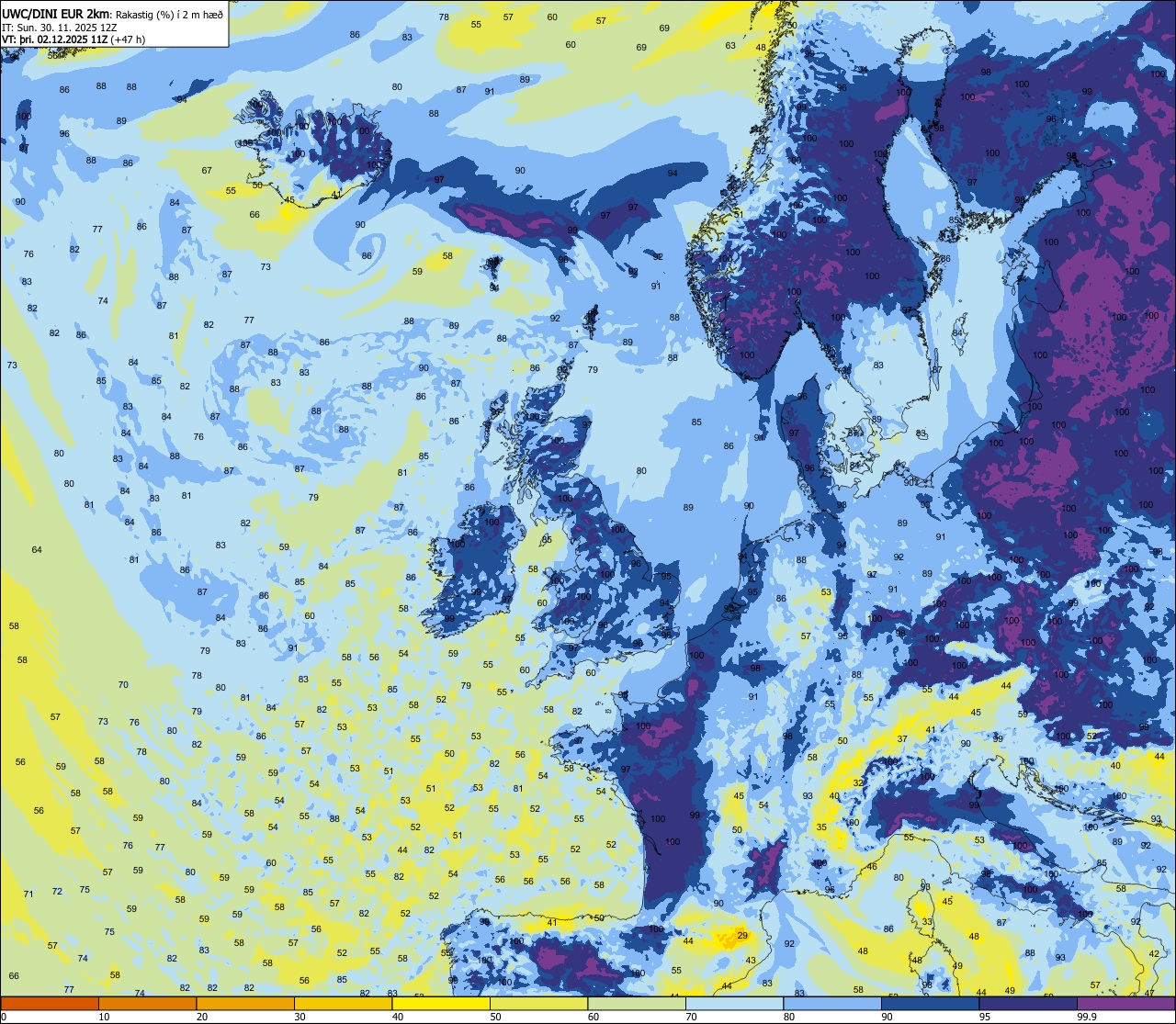Click the humidity value "29" on the map

coord(742,936)
